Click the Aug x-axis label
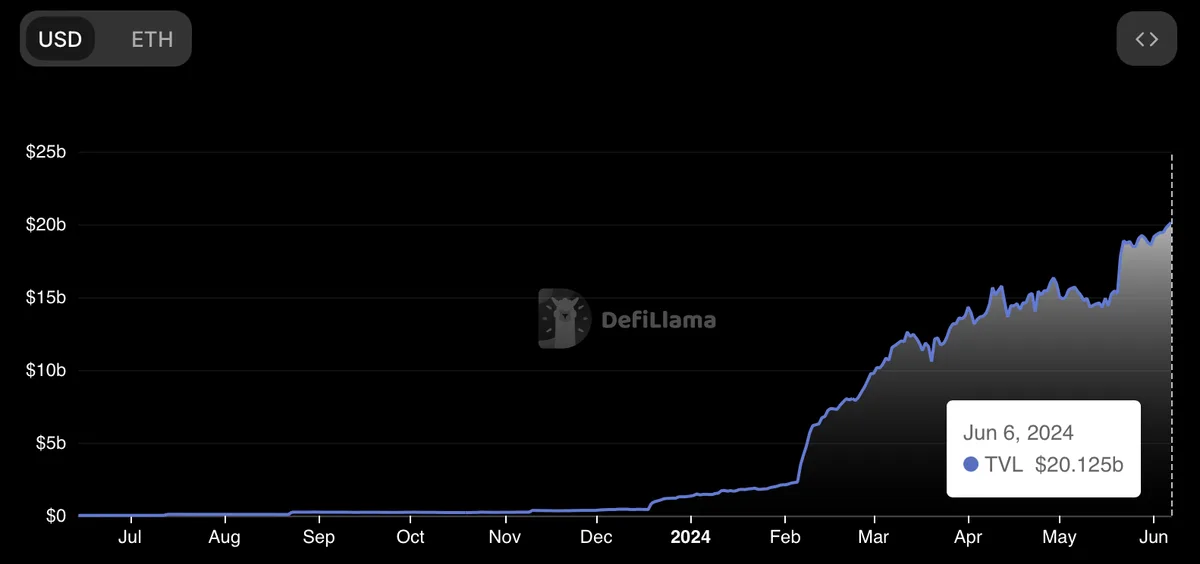The width and height of the screenshot is (1200, 564). pyautogui.click(x=225, y=537)
